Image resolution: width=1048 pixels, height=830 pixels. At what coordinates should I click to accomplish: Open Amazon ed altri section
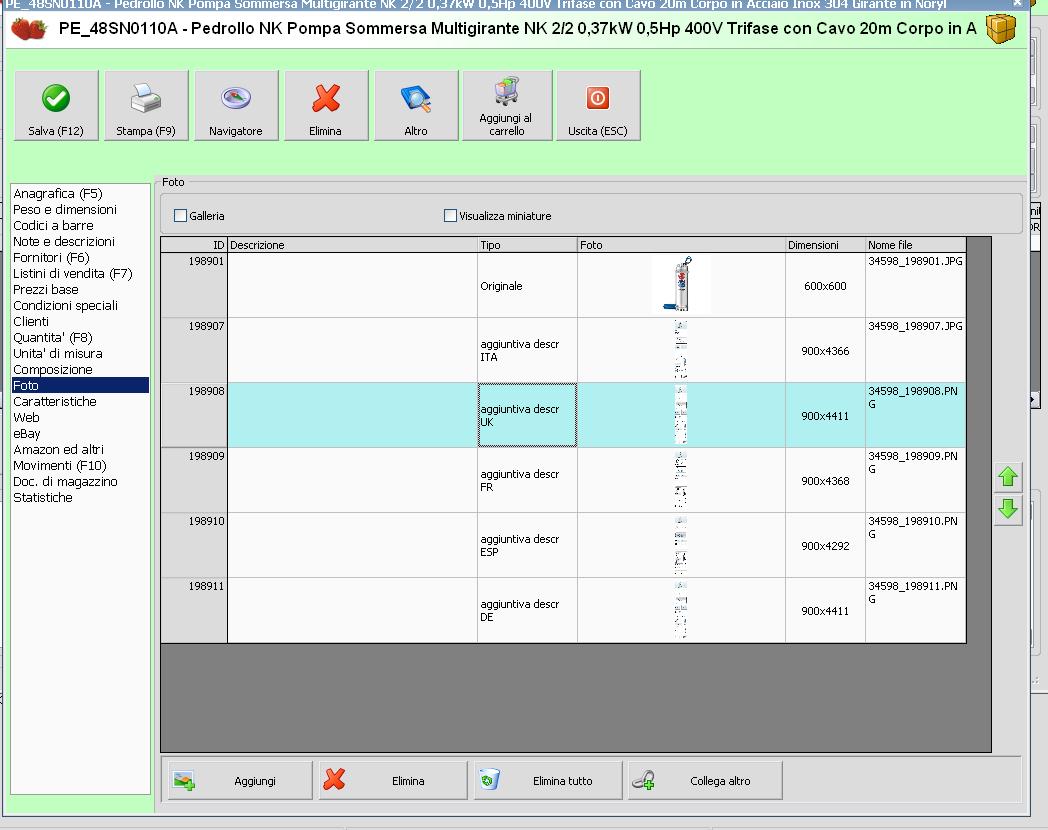pyautogui.click(x=58, y=450)
